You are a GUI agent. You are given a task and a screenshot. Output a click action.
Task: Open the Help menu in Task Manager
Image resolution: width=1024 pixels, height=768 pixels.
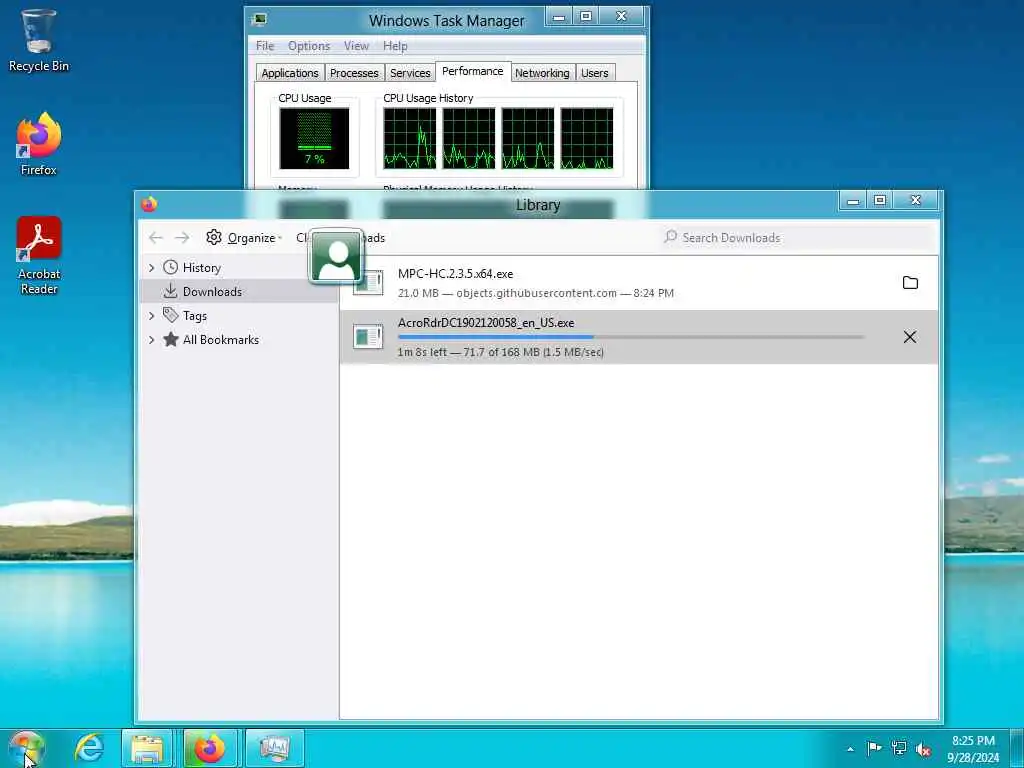click(395, 46)
